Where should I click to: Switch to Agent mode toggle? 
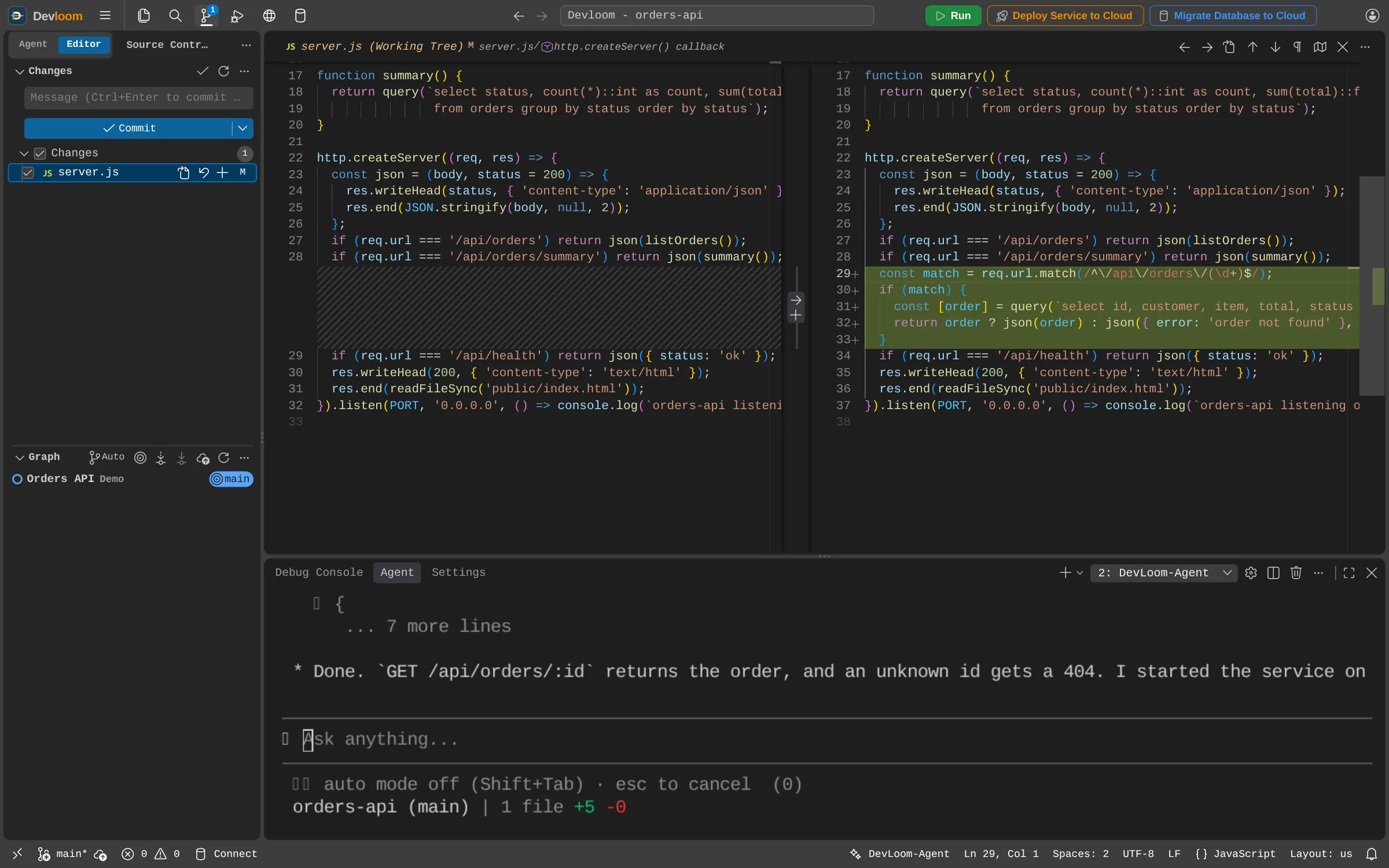32,44
